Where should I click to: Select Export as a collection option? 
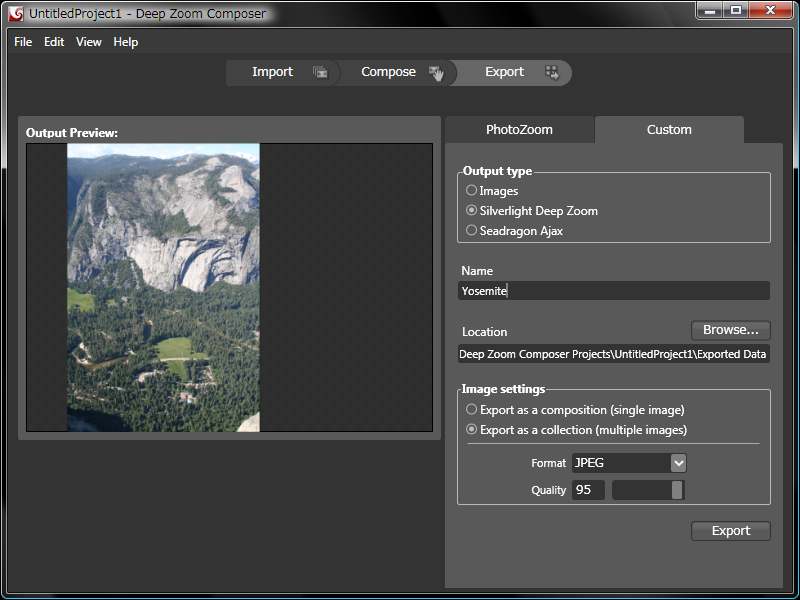[472, 430]
